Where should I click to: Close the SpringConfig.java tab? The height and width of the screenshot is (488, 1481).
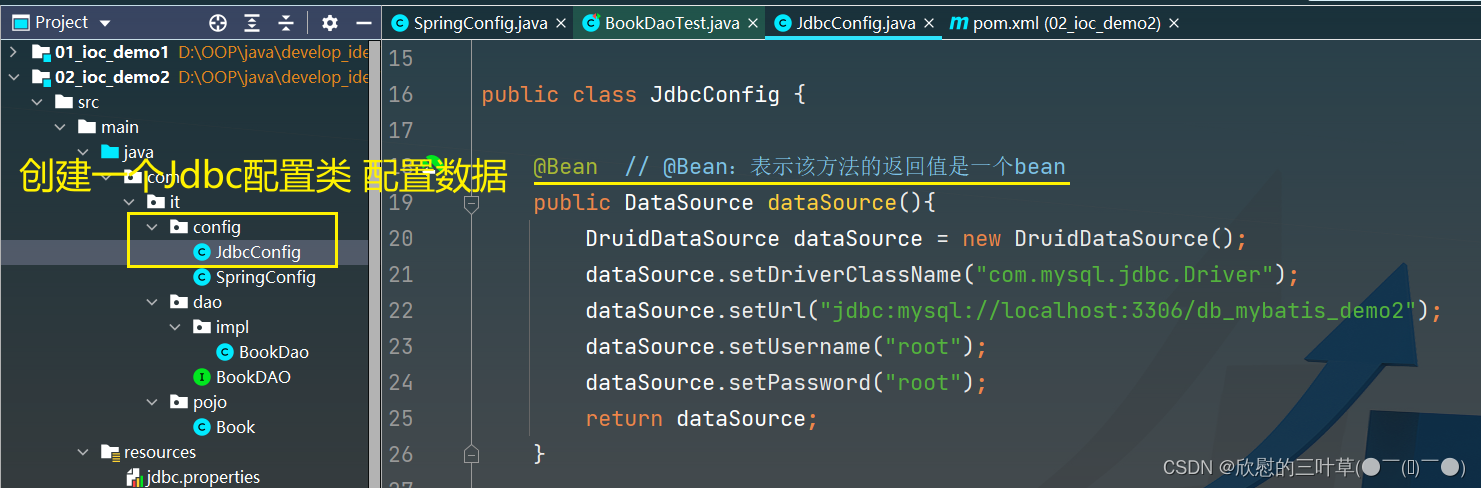[560, 23]
